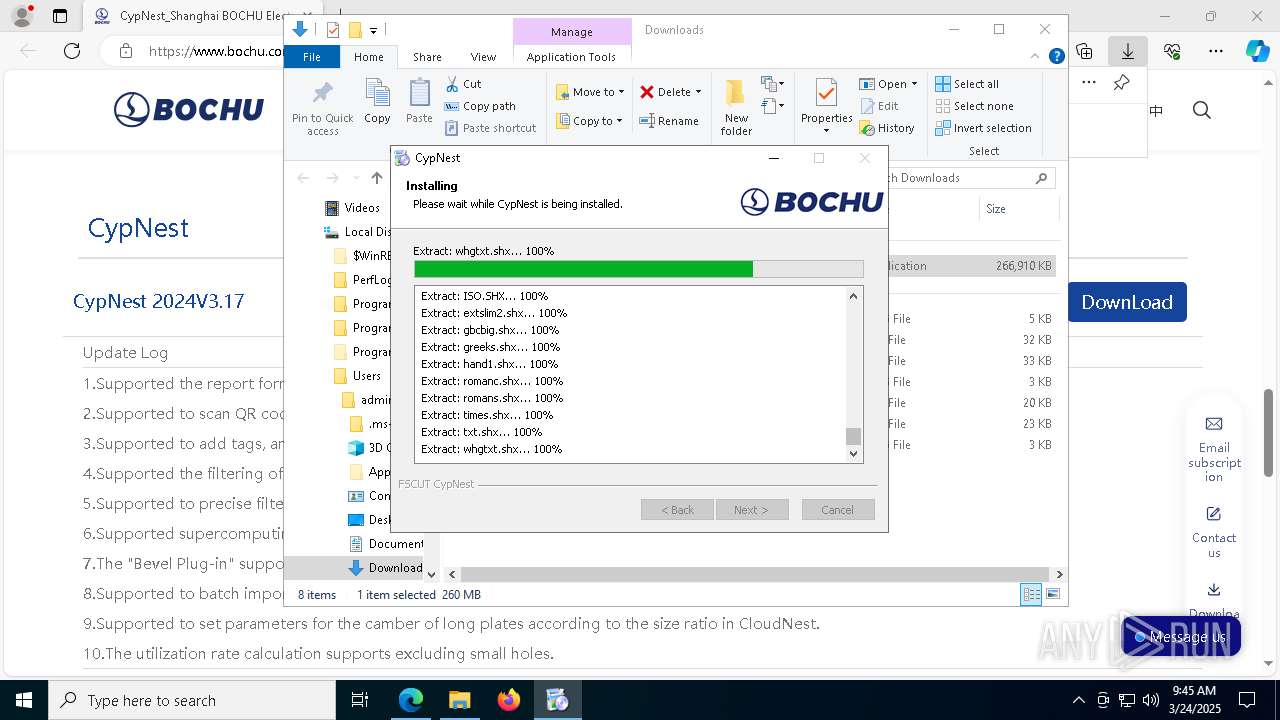Viewport: 1280px width, 720px height.
Task: Click Edge browser refresh button
Action: pos(71,51)
